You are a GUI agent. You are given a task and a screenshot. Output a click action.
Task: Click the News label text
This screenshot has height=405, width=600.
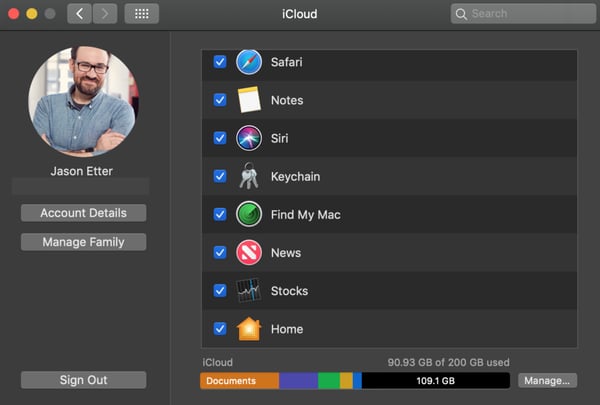click(x=286, y=253)
